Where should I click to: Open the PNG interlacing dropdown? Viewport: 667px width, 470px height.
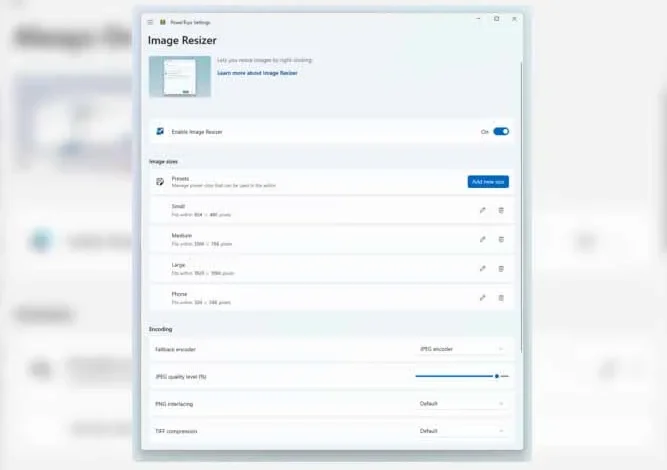pos(462,404)
